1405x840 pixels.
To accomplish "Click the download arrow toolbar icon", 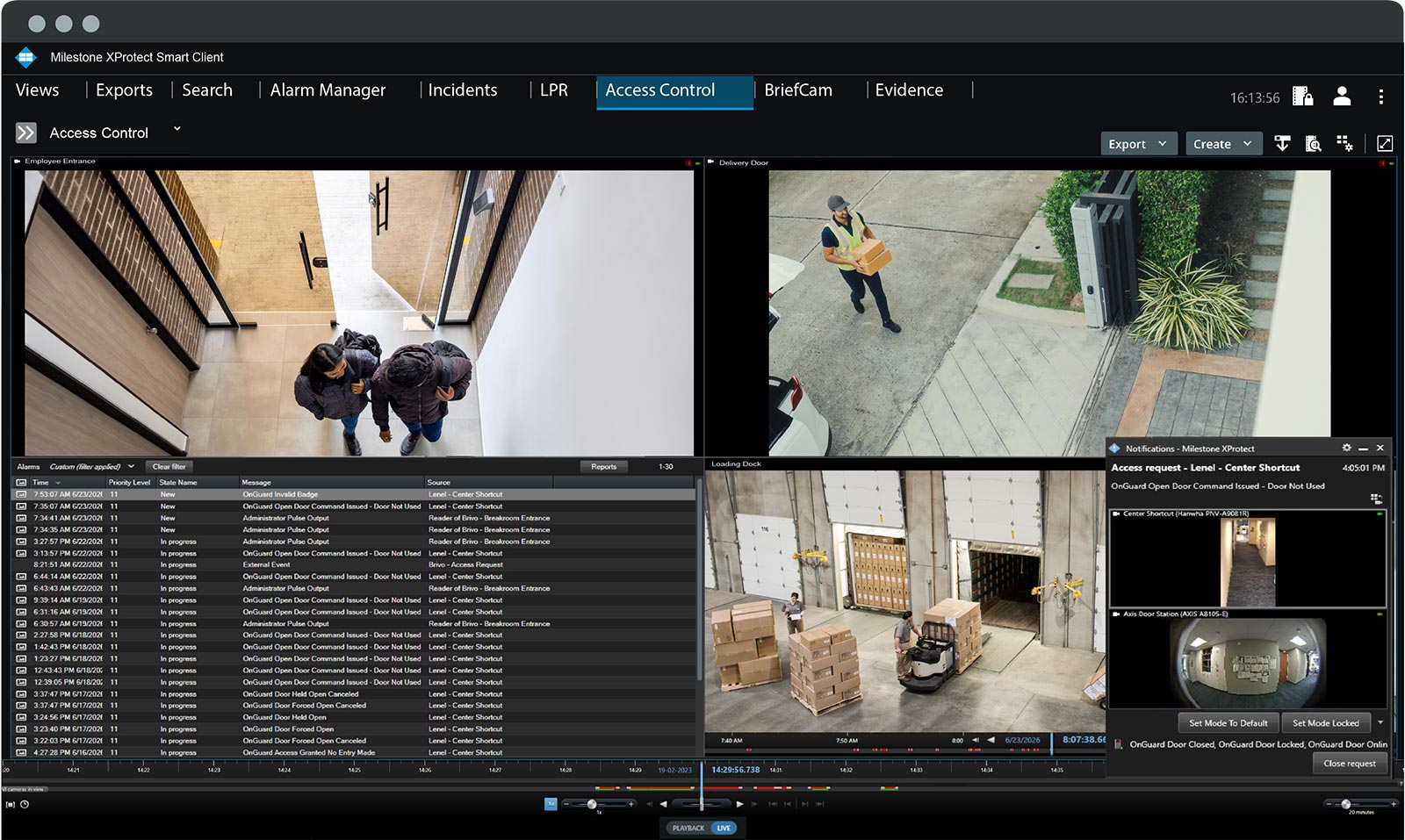I will tap(1282, 144).
